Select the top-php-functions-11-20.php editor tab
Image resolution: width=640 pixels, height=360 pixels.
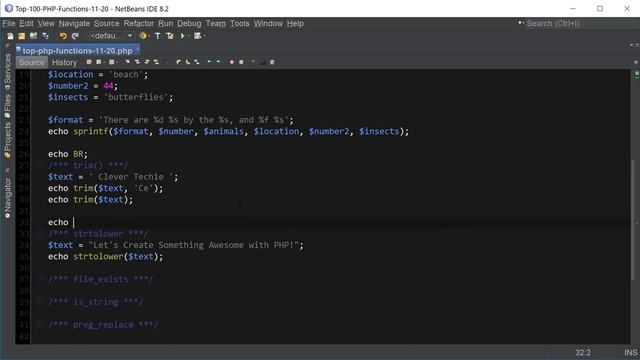pyautogui.click(x=77, y=51)
